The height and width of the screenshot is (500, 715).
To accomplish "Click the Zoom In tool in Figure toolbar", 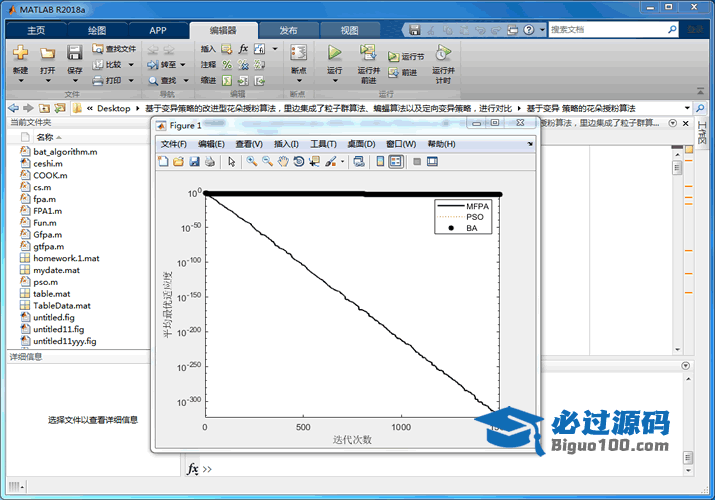I will [x=252, y=161].
